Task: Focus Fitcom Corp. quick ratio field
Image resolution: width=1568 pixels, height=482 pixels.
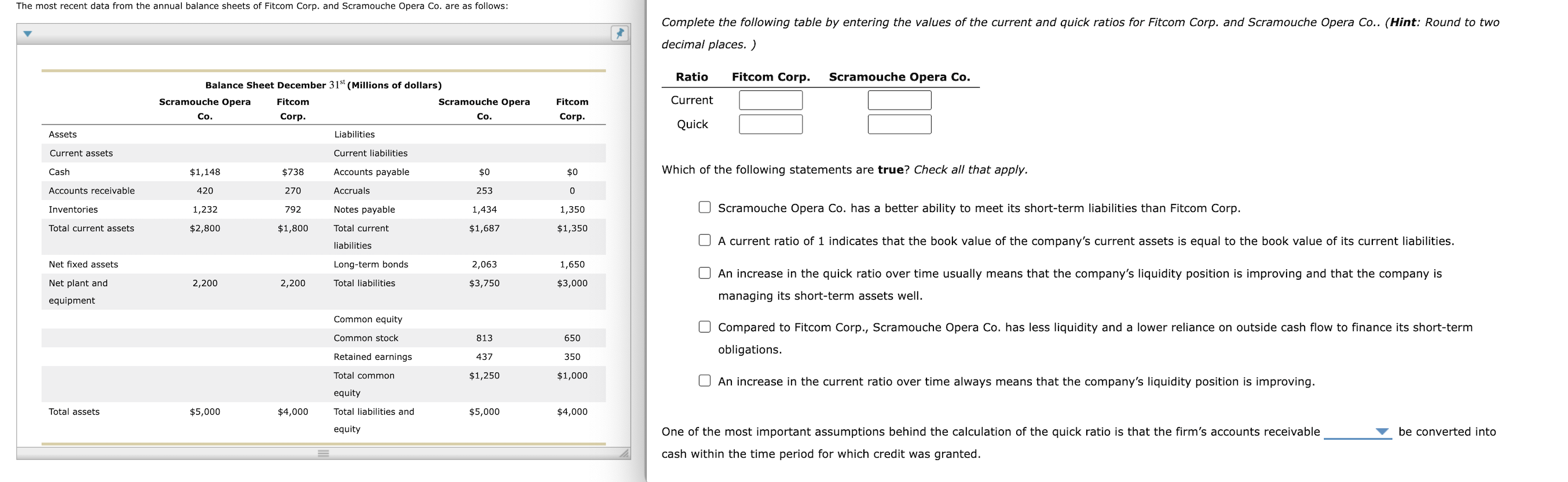Action: (x=771, y=125)
